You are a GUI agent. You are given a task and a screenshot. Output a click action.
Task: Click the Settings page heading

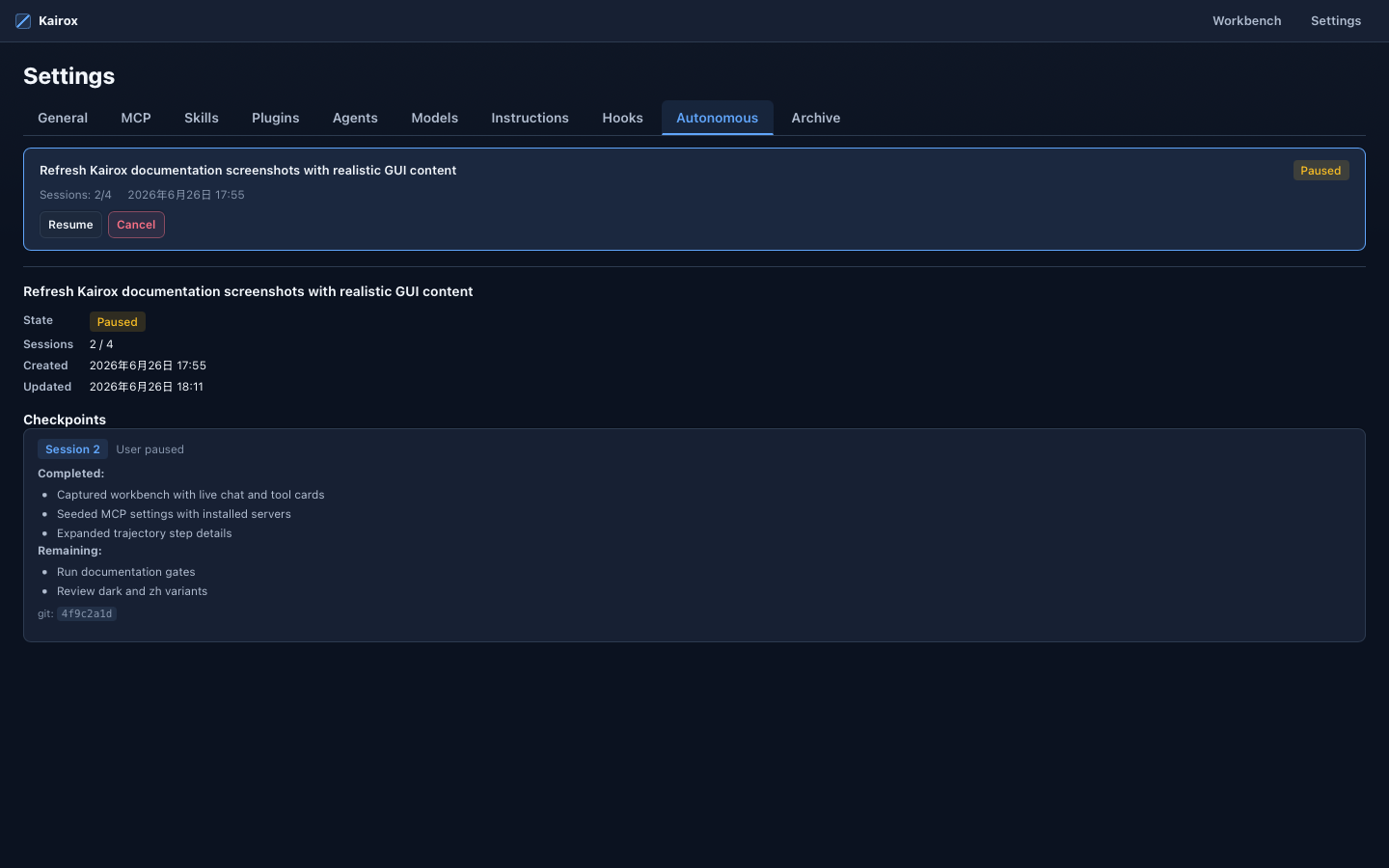69,76
